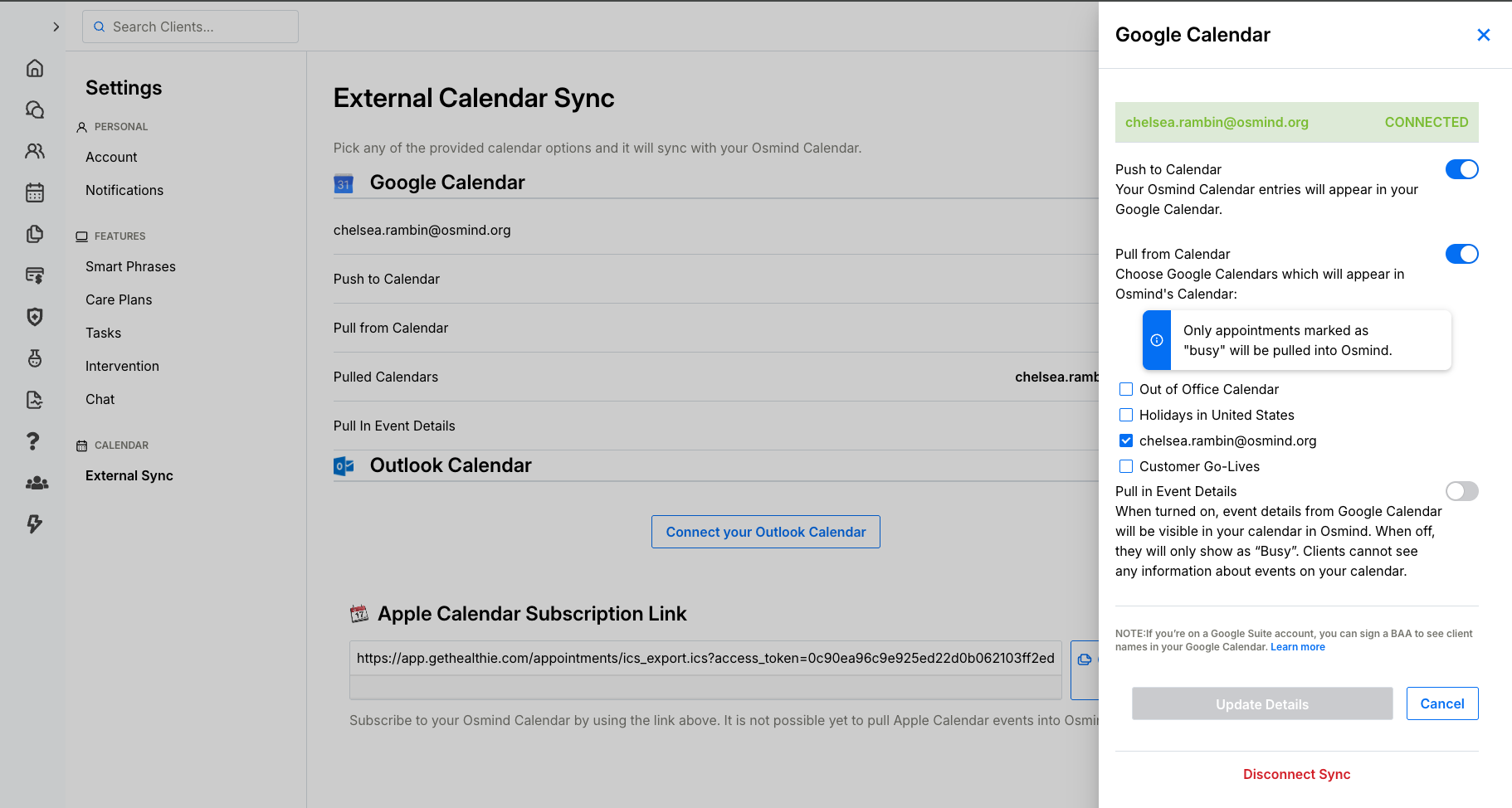Click the search magnifier icon
The height and width of the screenshot is (808, 1512).
point(99,27)
